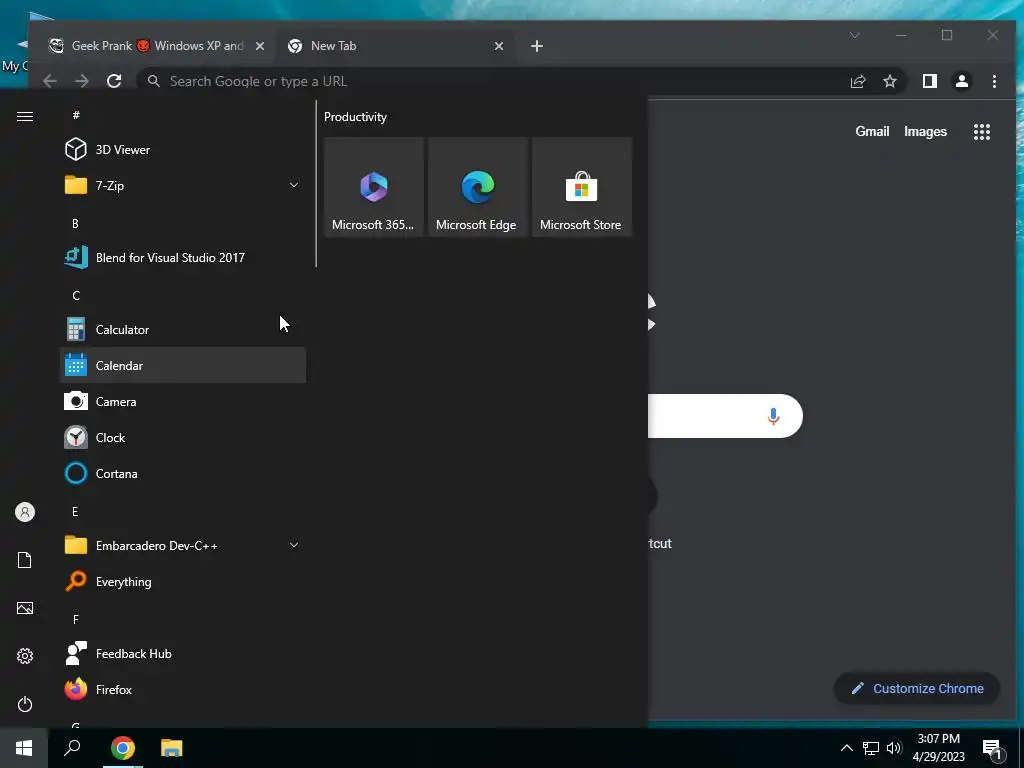The image size is (1024, 768).
Task: Click the Windows Start button
Action: pyautogui.click(x=24, y=748)
